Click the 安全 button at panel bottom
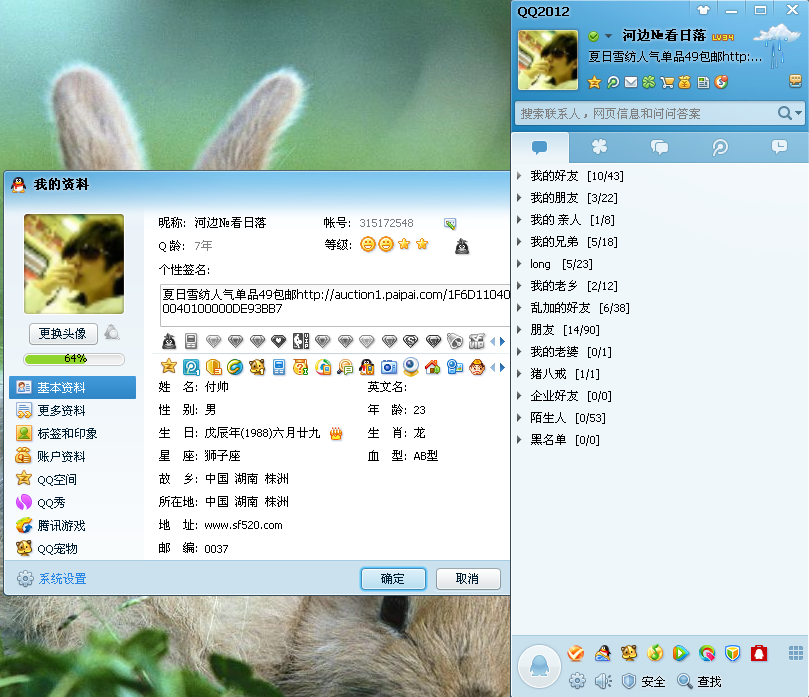Screen dimensions: 809x697 pyautogui.click(x=643, y=682)
